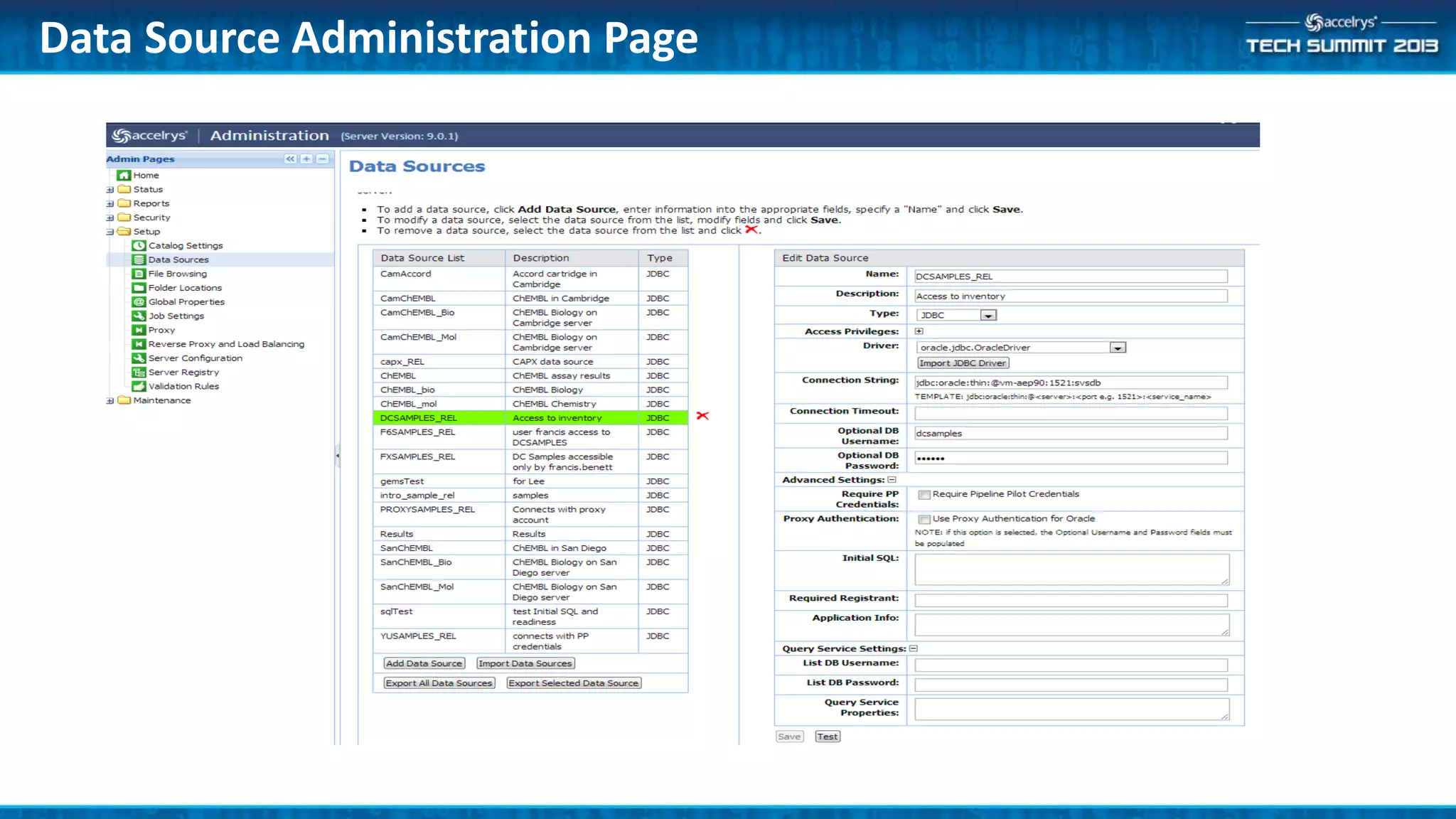Image resolution: width=1456 pixels, height=819 pixels.
Task: Select the PROXYSAMPLES_REL data source
Action: (x=530, y=515)
